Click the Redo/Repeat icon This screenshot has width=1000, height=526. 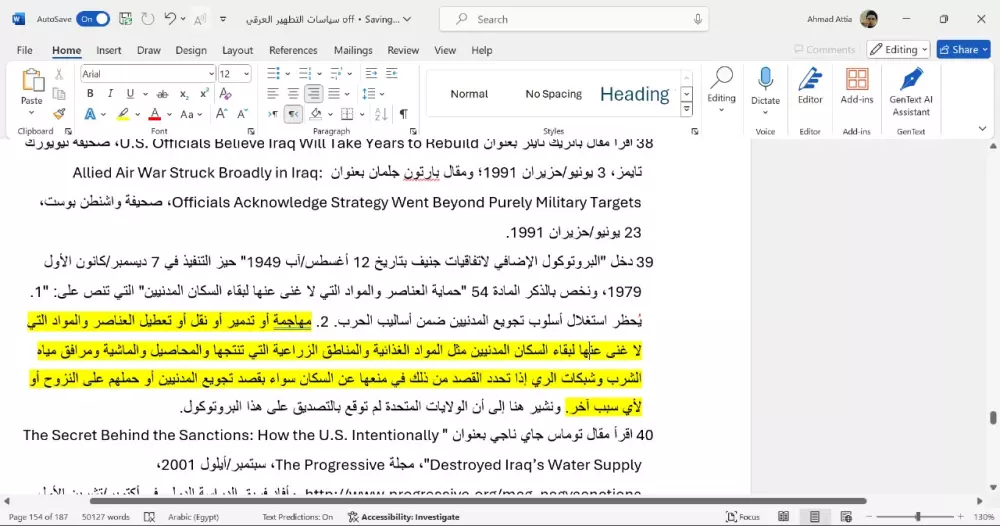pyautogui.click(x=148, y=19)
